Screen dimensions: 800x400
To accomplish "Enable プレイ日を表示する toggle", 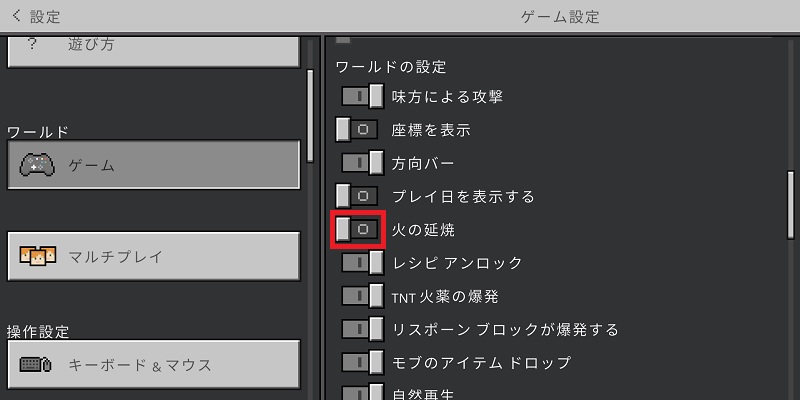I will tap(357, 196).
